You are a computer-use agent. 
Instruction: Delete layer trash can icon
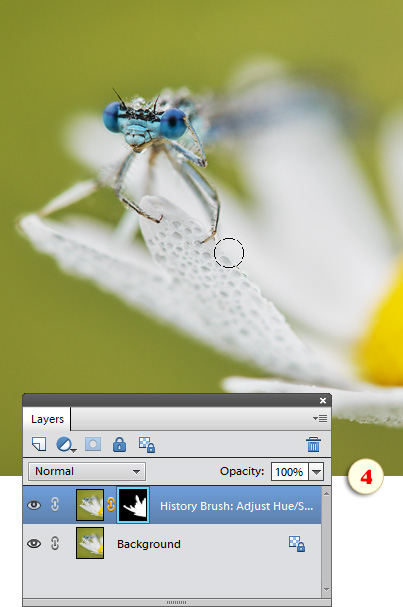[313, 445]
